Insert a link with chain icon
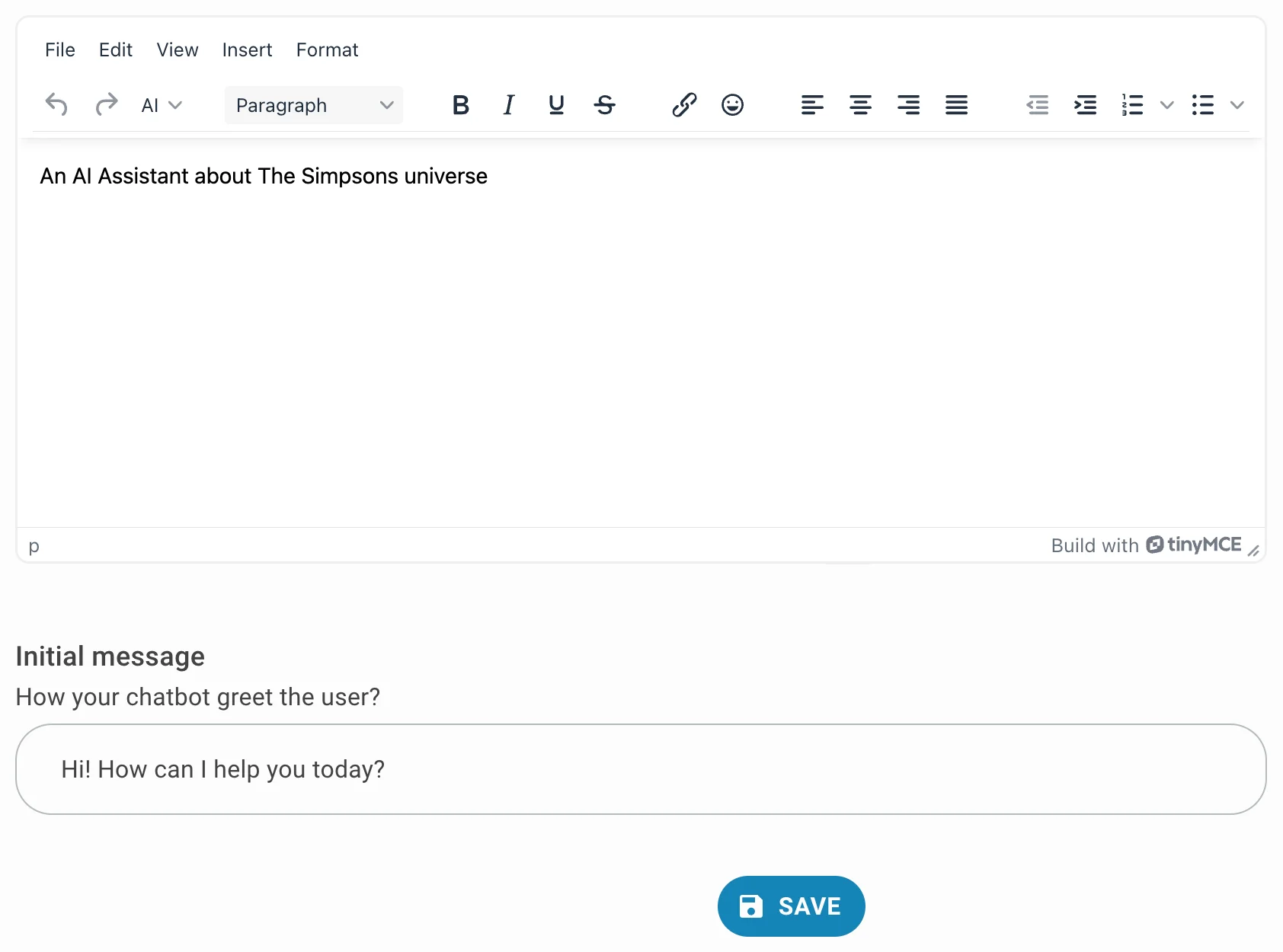 point(684,105)
